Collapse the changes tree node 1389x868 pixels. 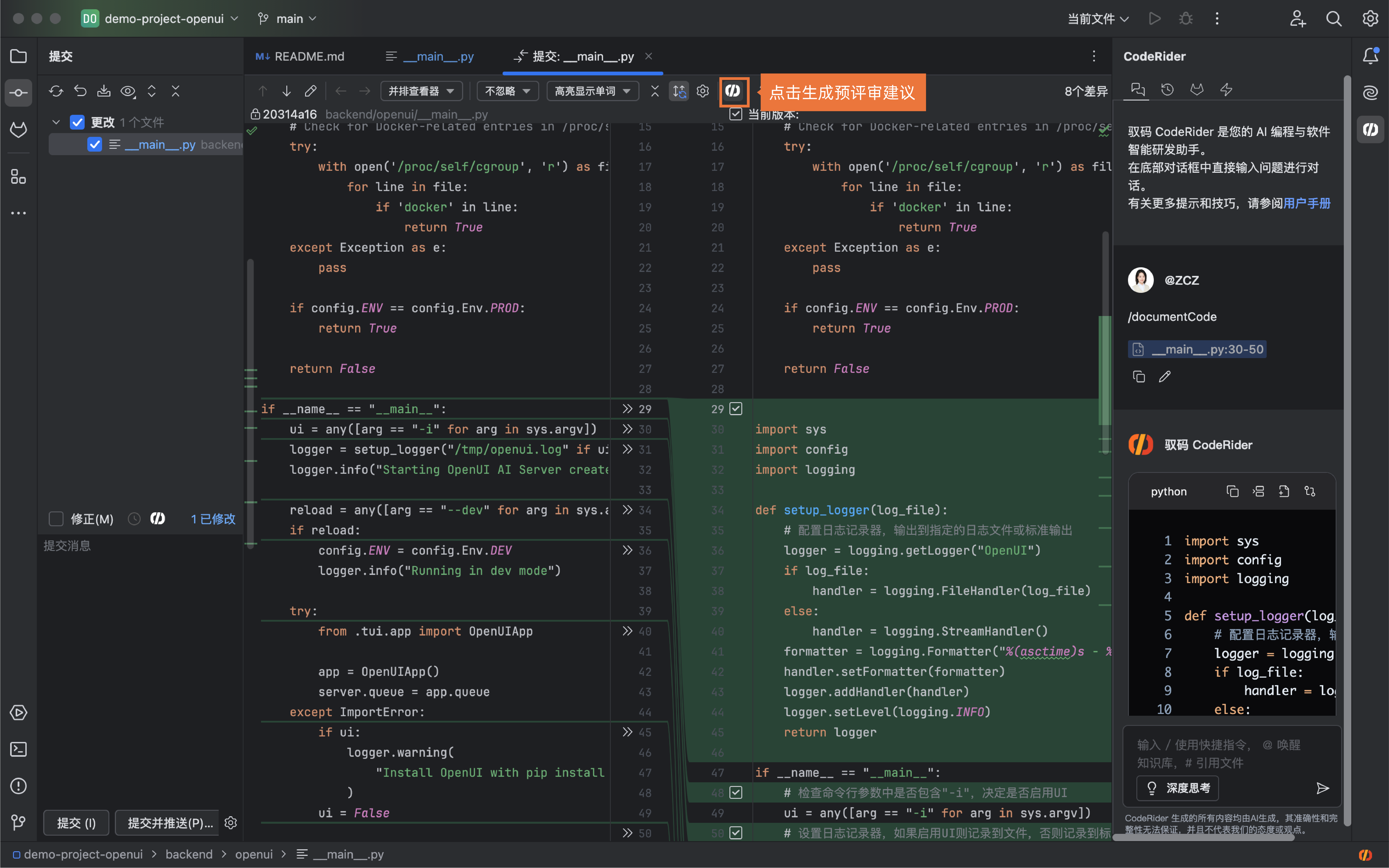pyautogui.click(x=56, y=122)
